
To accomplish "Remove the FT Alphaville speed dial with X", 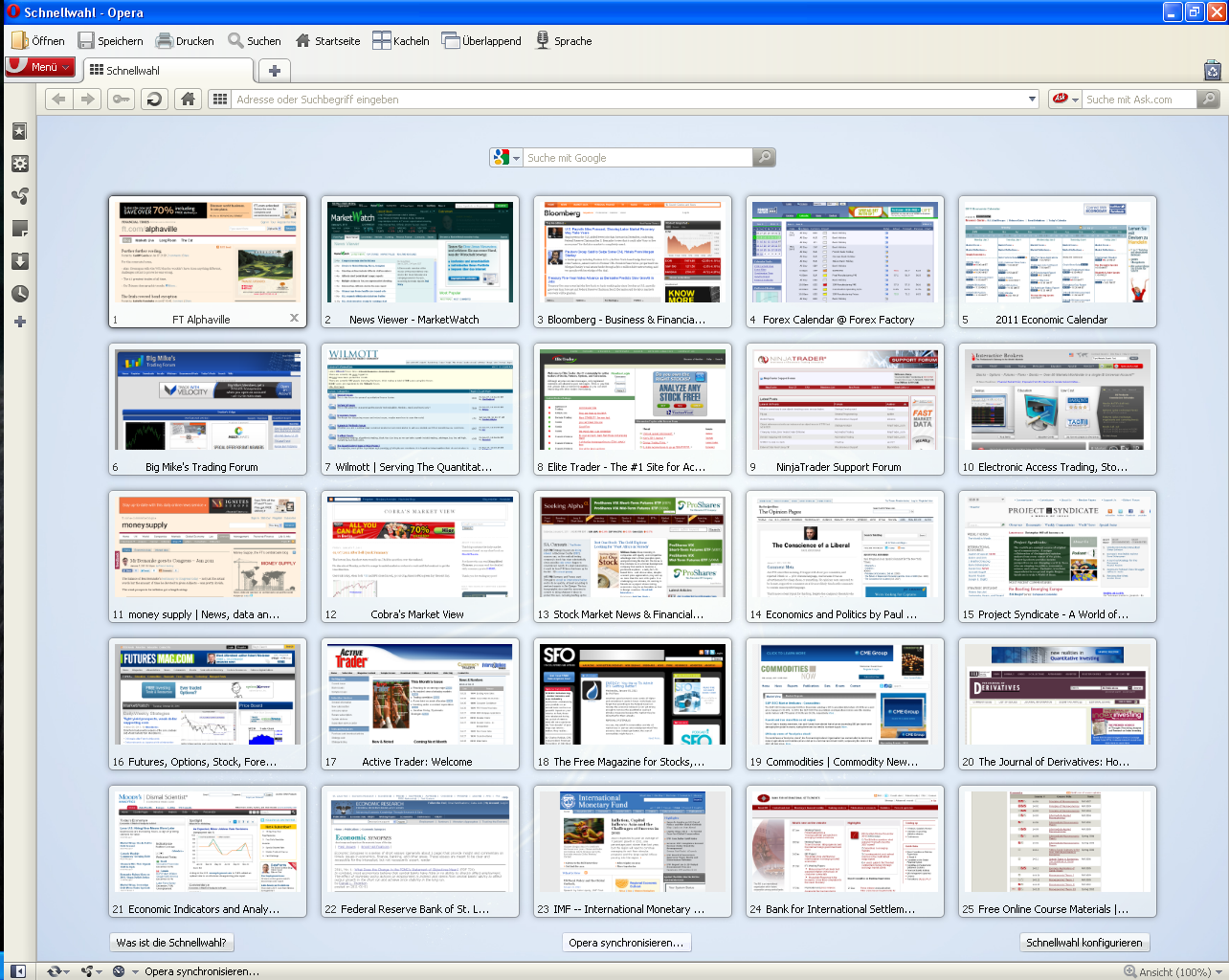I will (x=294, y=318).
